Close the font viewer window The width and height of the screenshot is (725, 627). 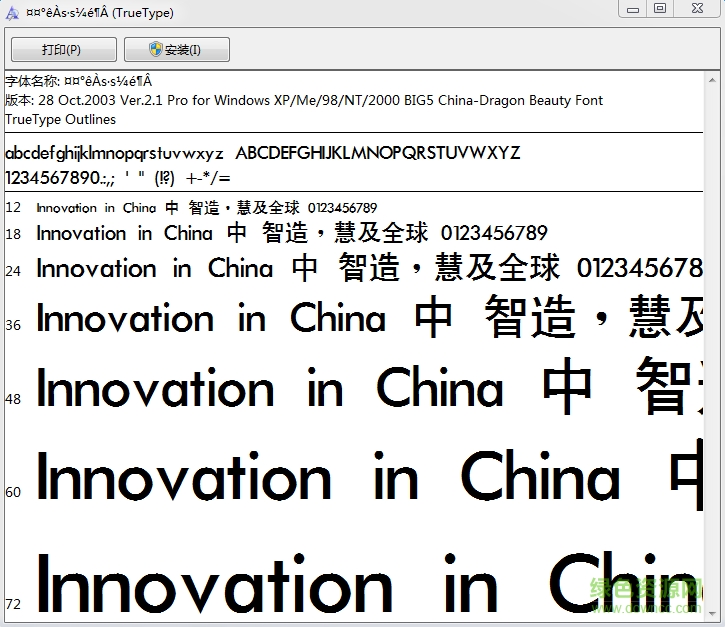tap(696, 9)
